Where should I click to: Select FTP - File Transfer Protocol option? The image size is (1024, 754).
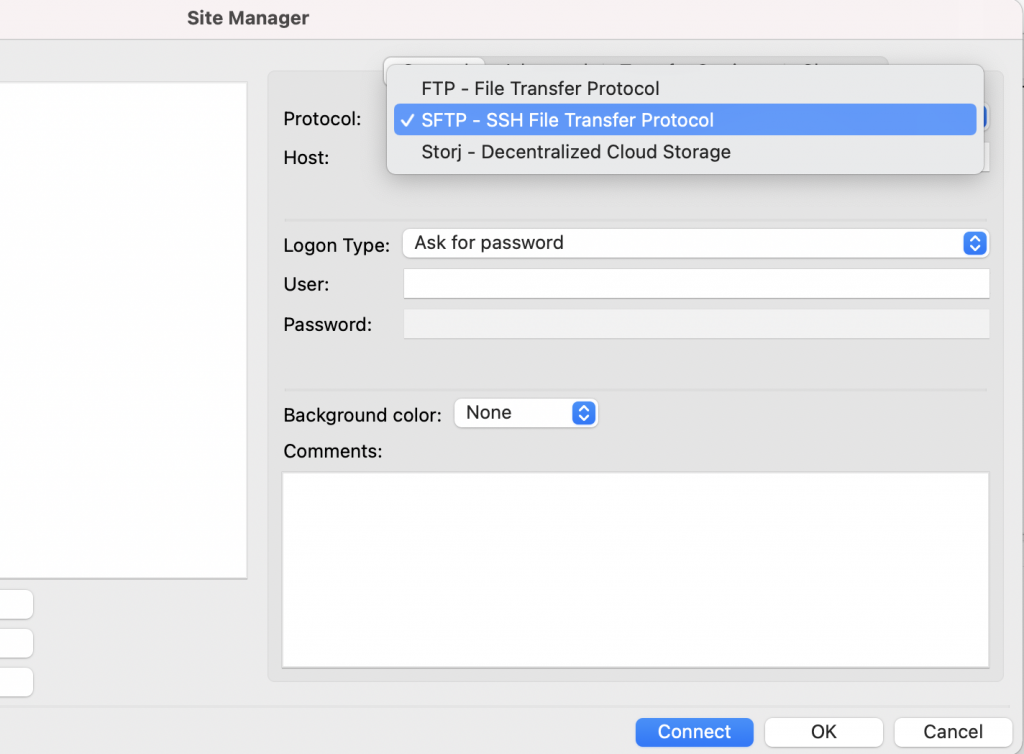(x=540, y=88)
